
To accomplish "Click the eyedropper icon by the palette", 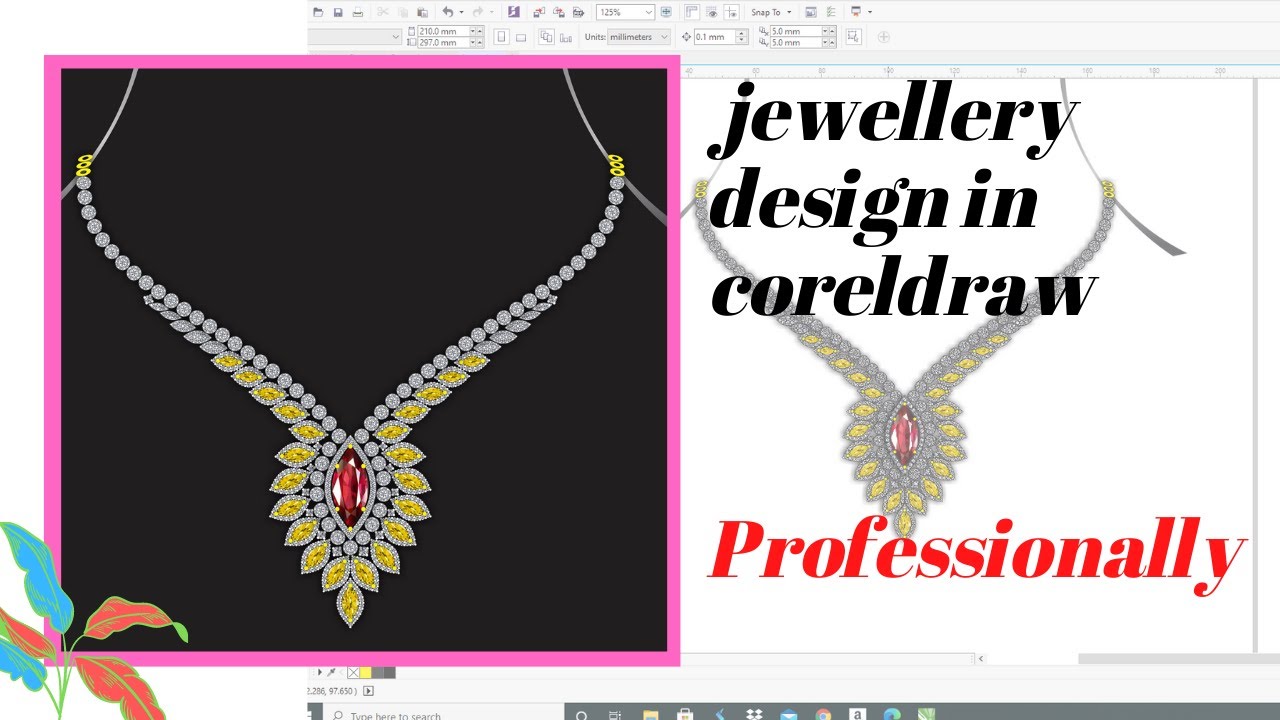I will tap(331, 672).
